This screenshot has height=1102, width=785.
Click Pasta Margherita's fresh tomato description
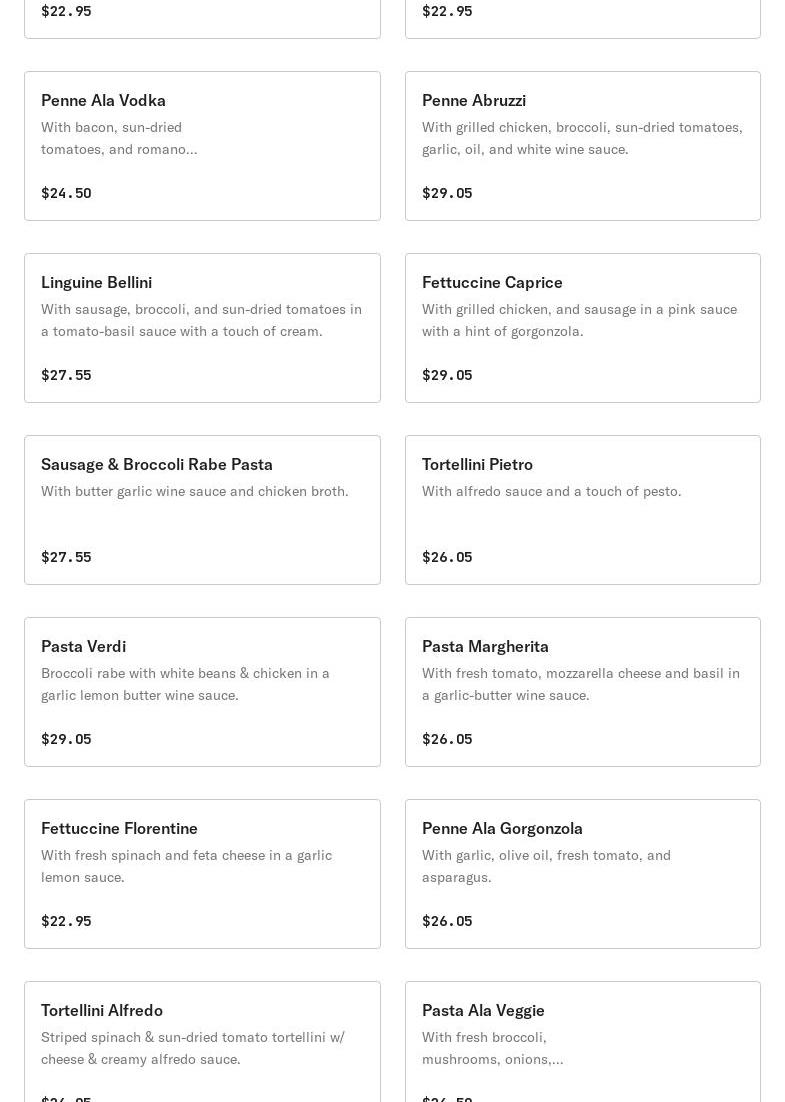tap(580, 684)
